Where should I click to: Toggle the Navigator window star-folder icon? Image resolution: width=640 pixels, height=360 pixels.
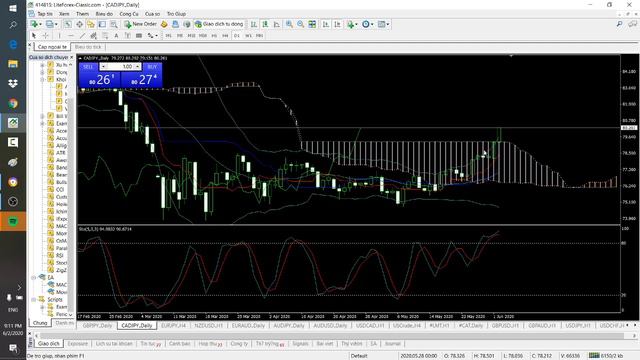tap(91, 24)
